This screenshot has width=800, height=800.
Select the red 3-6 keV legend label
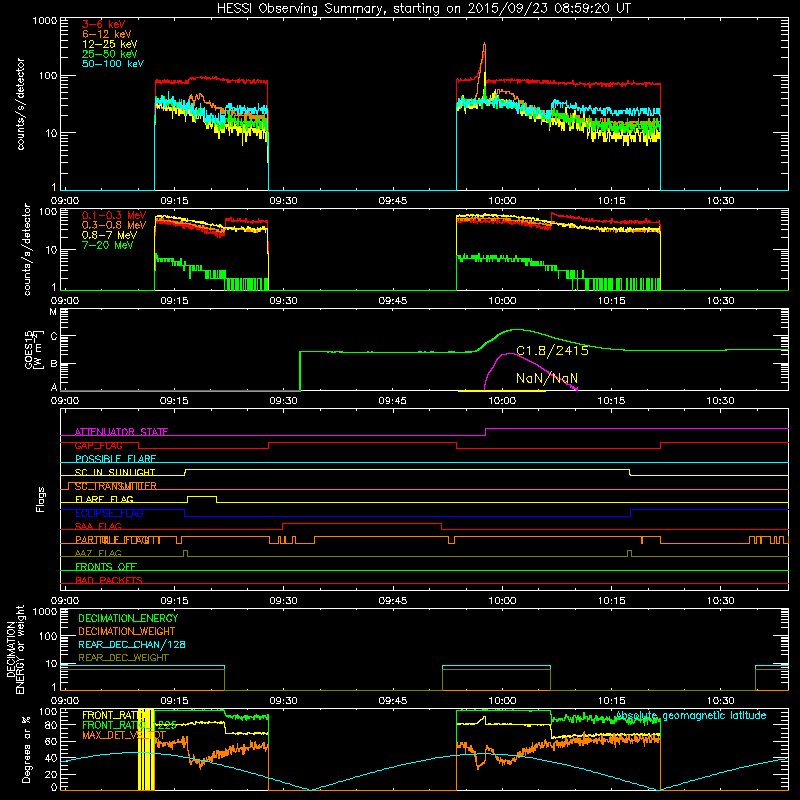point(103,24)
